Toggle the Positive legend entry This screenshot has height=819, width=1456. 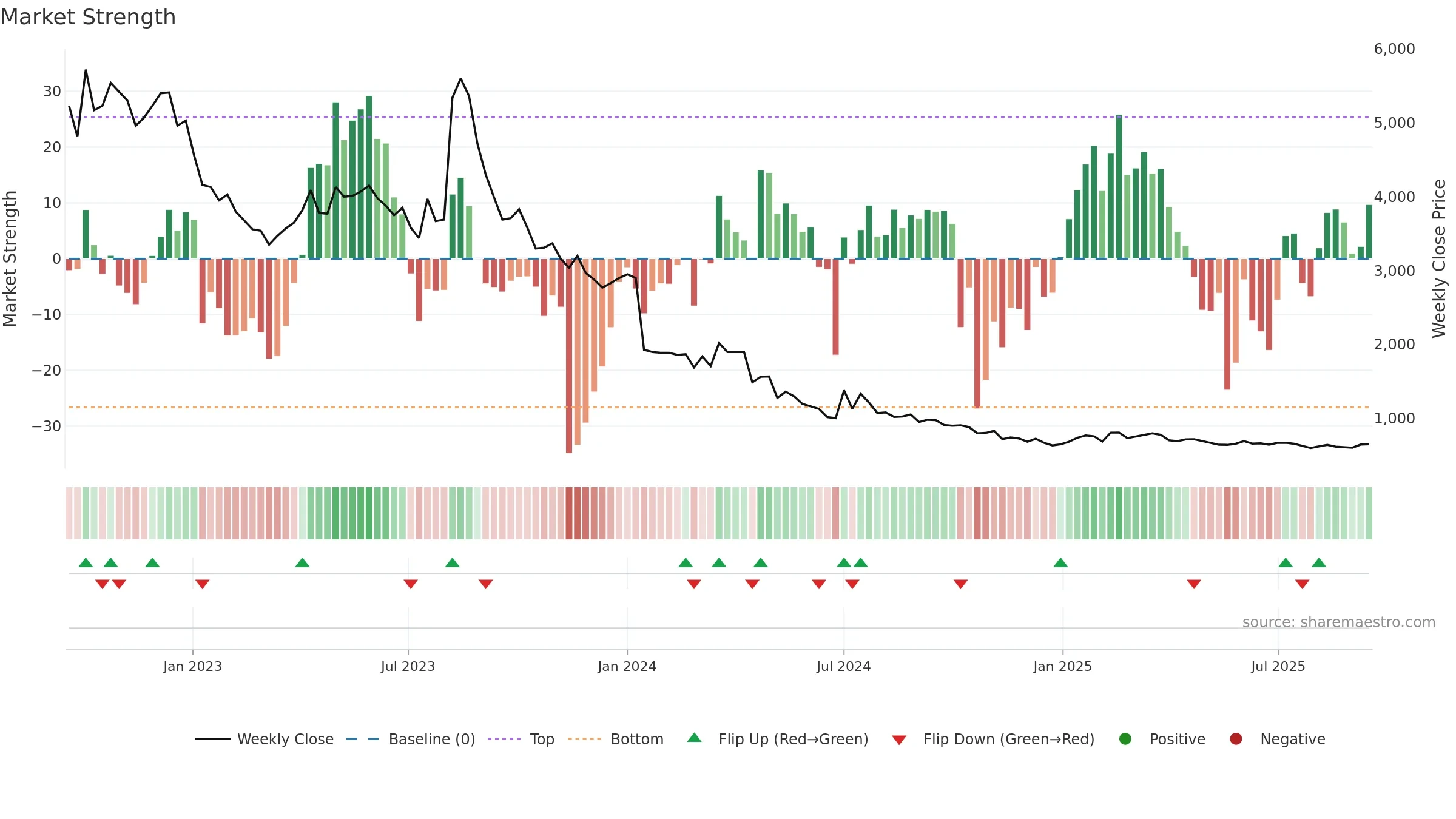[x=1162, y=739]
